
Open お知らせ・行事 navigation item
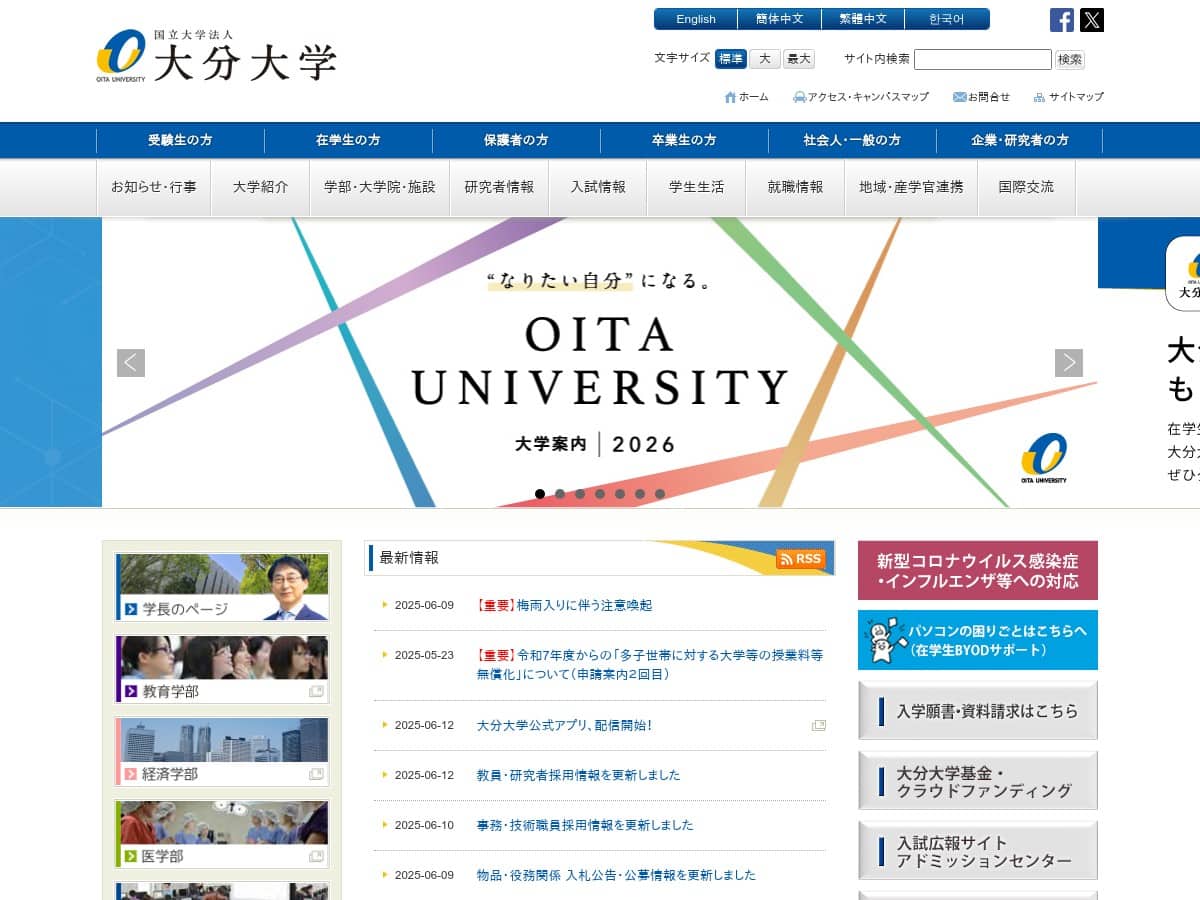154,187
